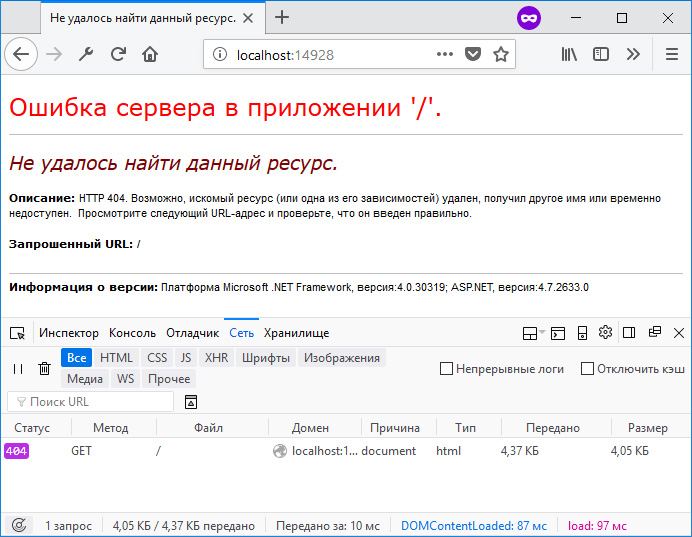The image size is (692, 537).
Task: Switch to the Отладчик tab
Action: [x=192, y=333]
